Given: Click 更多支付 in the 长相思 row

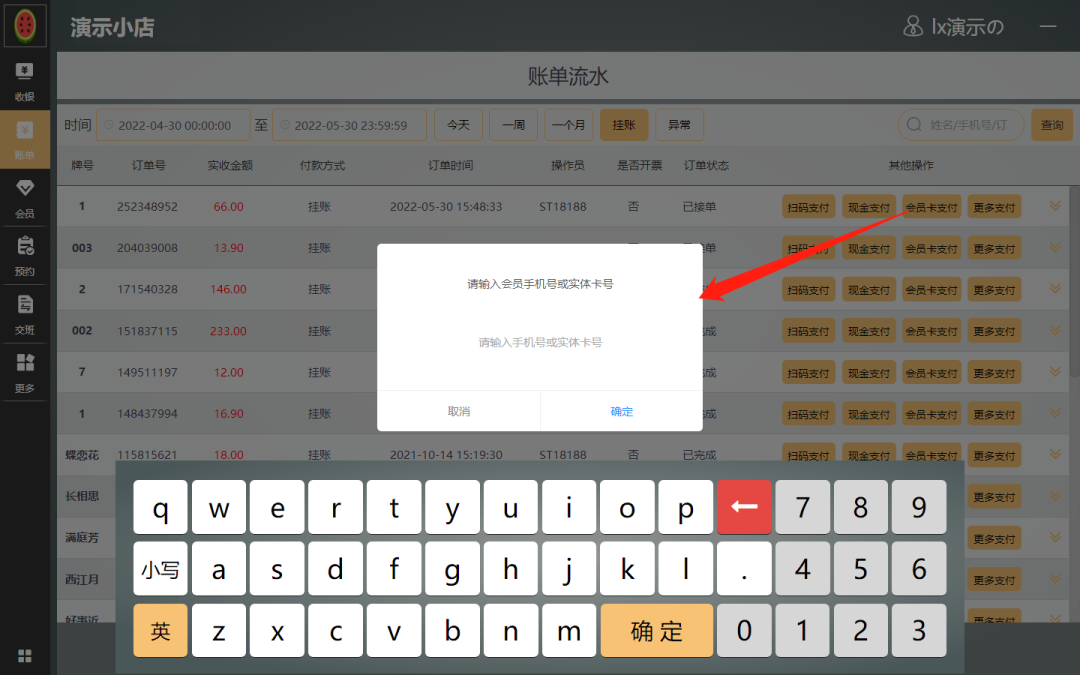Looking at the screenshot, I should (x=994, y=497).
